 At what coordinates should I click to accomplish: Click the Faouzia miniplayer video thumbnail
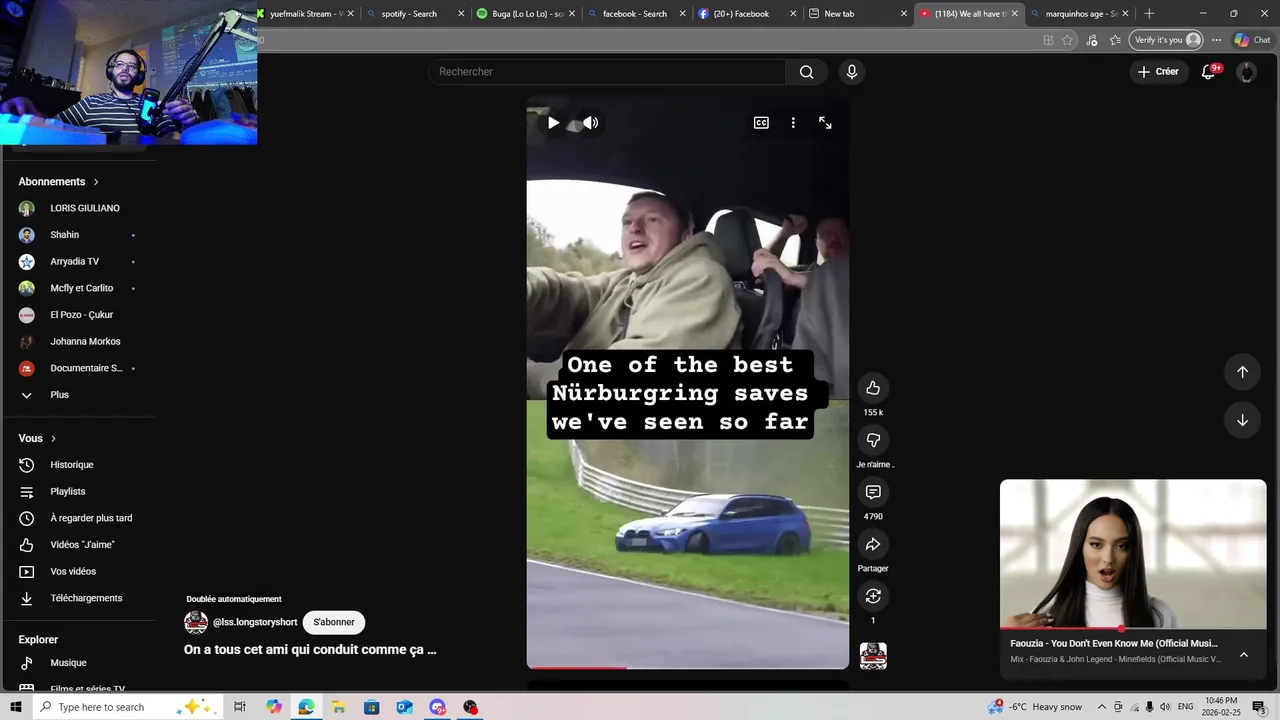[1133, 555]
